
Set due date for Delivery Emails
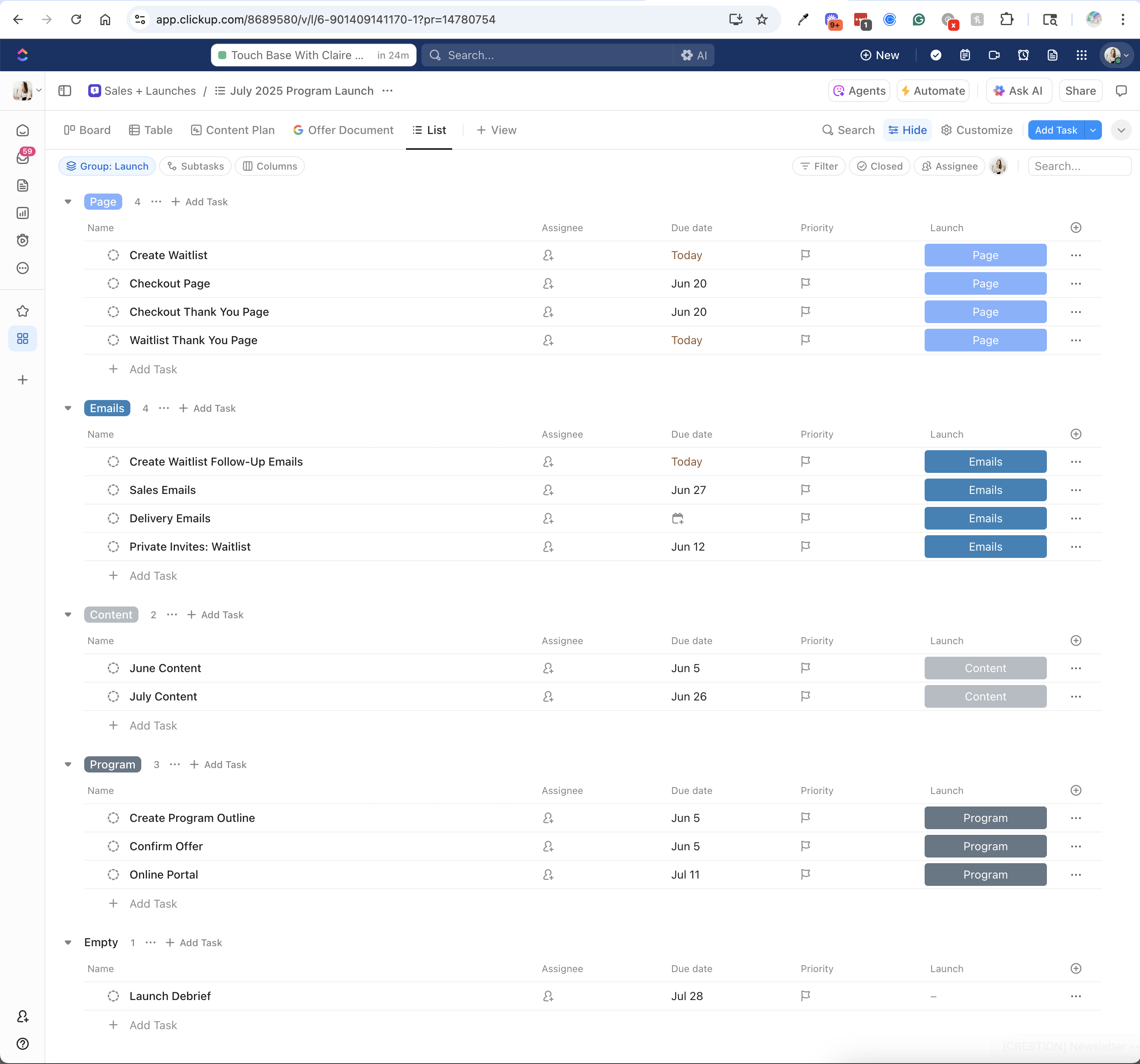677,519
